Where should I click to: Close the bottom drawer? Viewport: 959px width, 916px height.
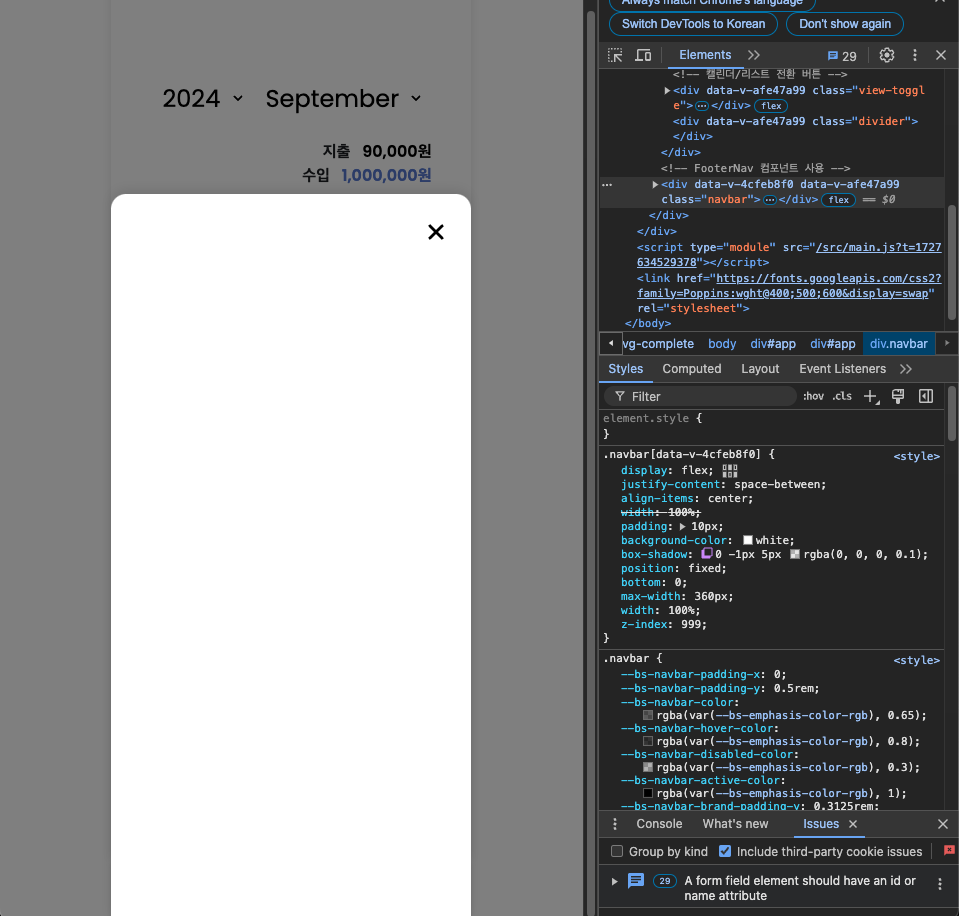coord(942,824)
